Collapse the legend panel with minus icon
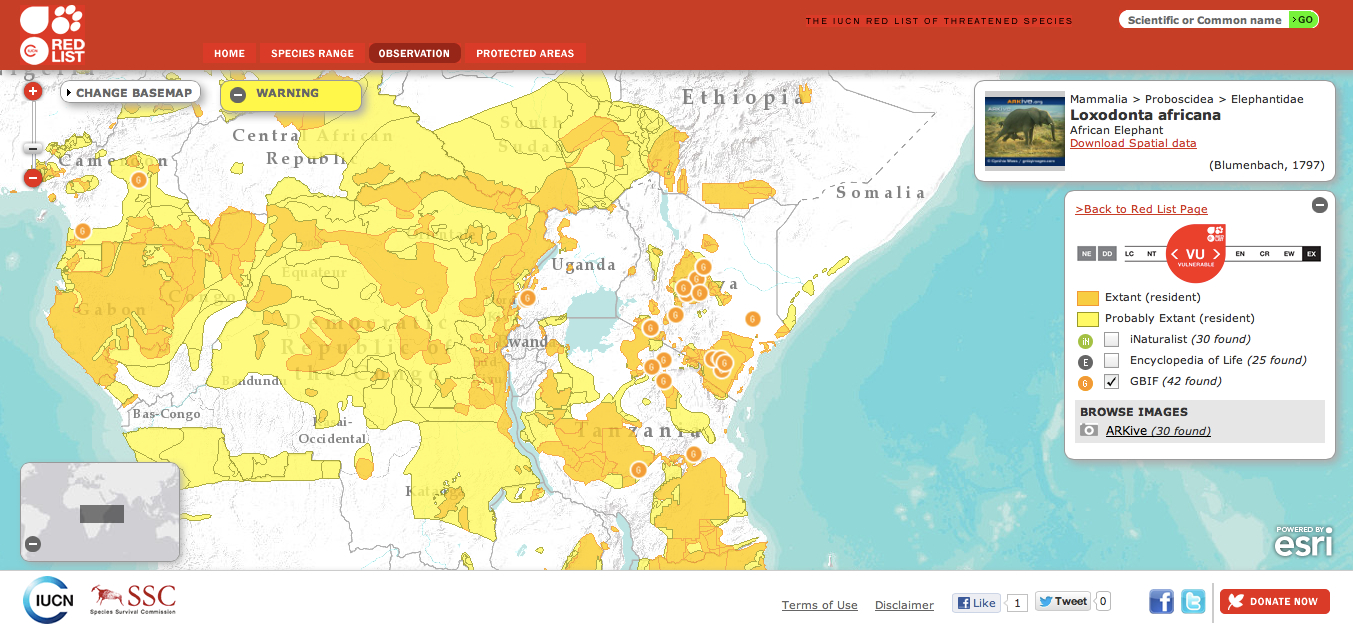Viewport: 1353px width, 627px height. coord(1319,205)
